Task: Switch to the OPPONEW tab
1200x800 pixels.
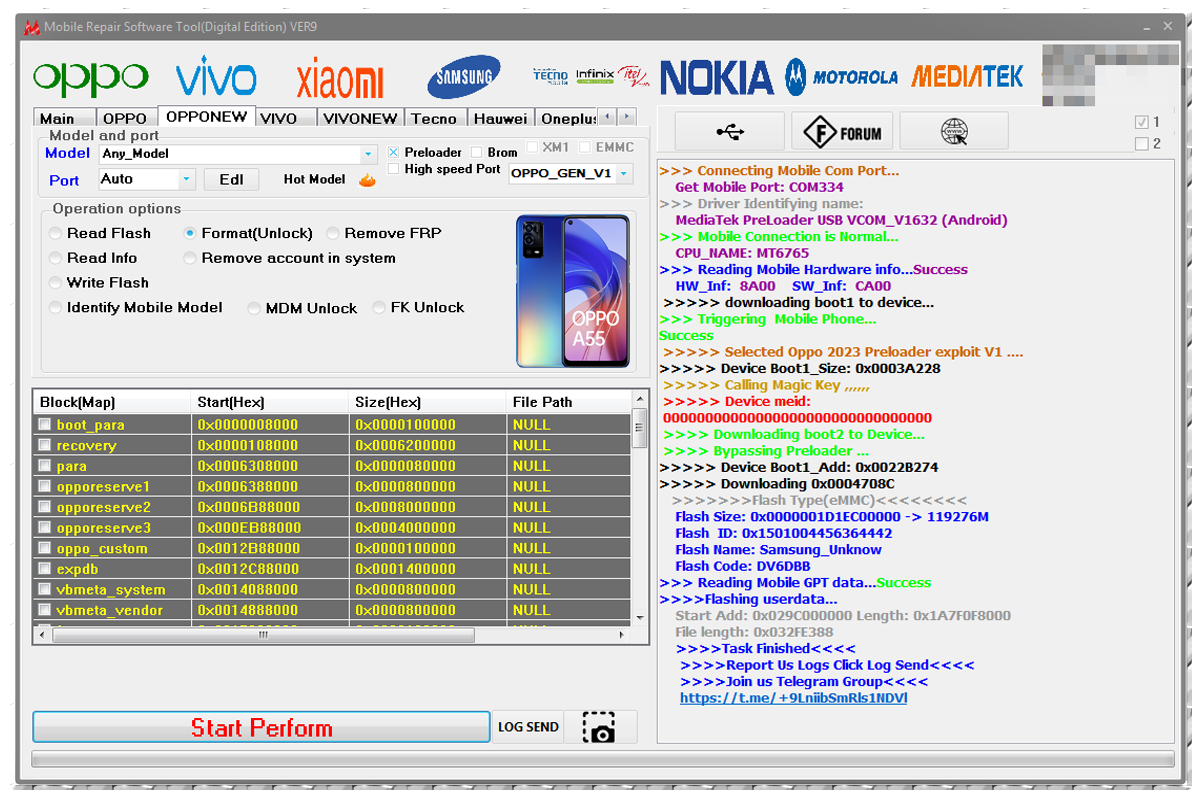Action: (x=207, y=116)
